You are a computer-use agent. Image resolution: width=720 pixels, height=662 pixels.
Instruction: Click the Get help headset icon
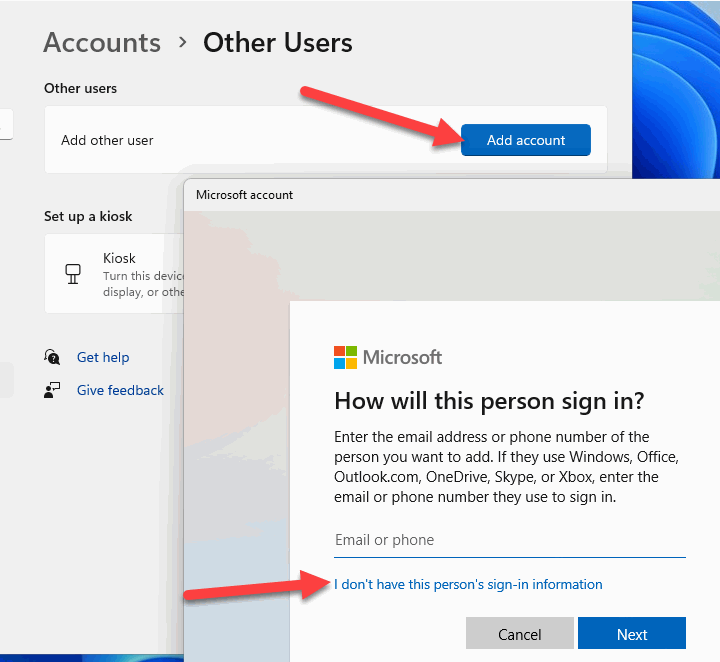pos(52,357)
